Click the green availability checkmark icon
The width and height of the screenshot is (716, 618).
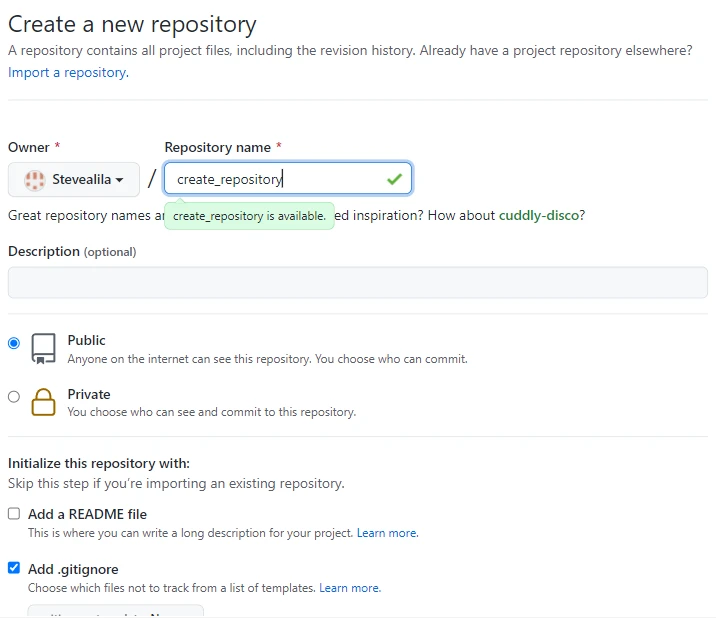pos(394,179)
